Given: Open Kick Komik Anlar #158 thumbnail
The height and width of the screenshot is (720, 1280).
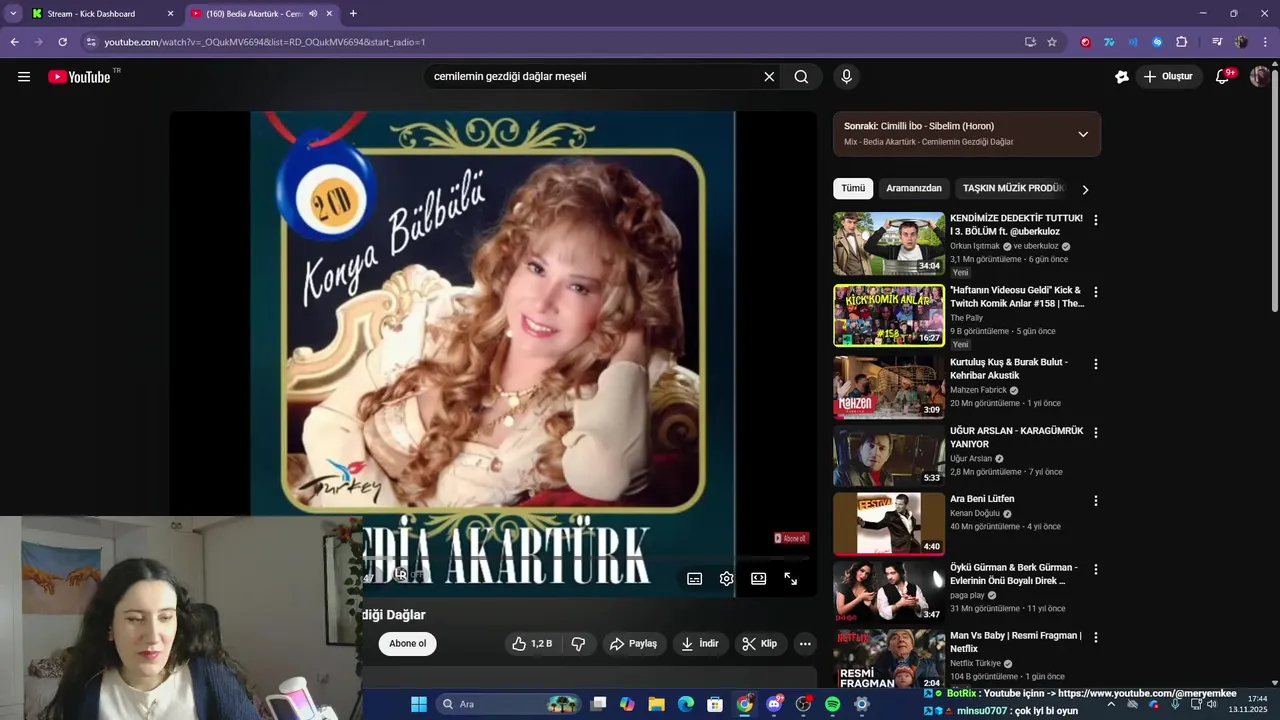Looking at the screenshot, I should [889, 316].
